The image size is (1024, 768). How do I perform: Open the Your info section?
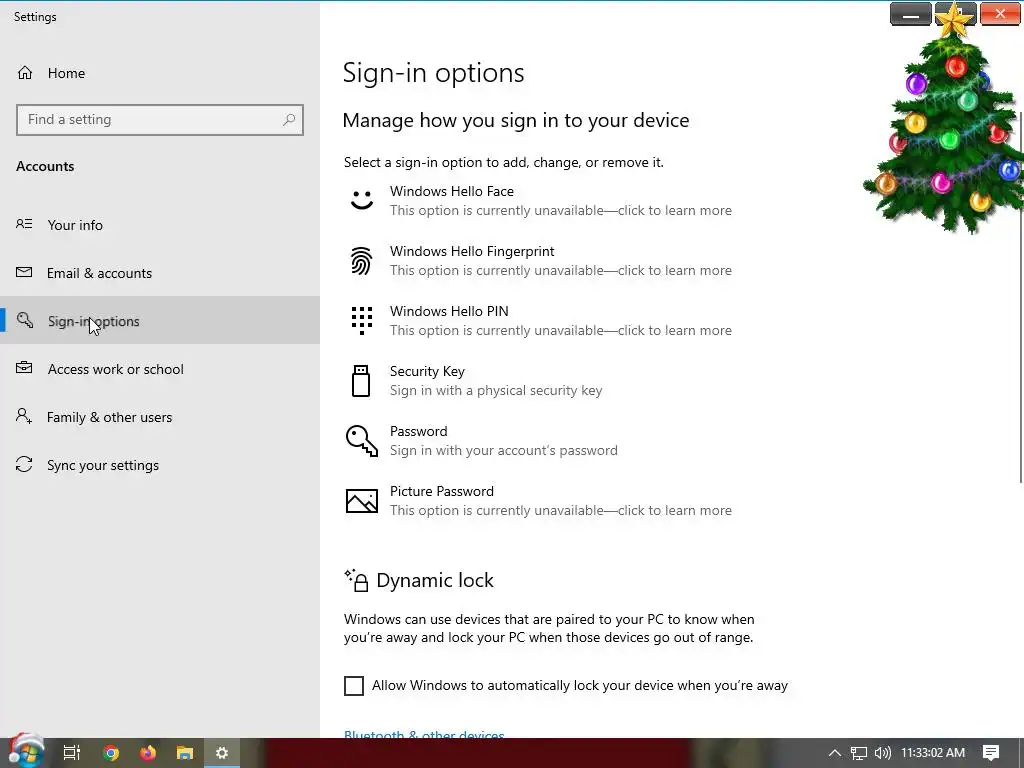160,225
